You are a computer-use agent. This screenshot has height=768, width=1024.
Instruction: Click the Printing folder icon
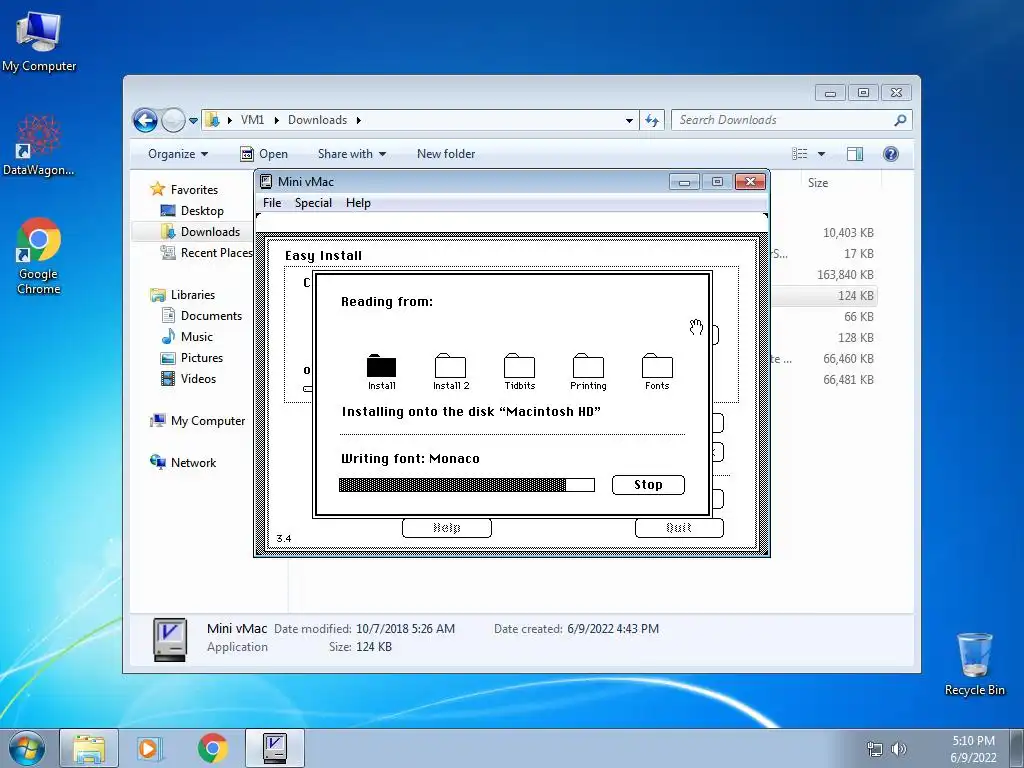[588, 366]
